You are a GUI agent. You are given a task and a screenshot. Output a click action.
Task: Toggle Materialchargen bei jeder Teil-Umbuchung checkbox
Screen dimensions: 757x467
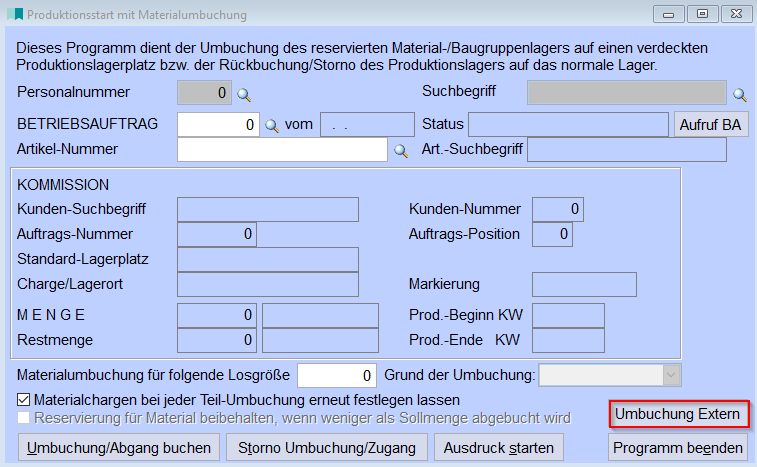pyautogui.click(x=25, y=400)
